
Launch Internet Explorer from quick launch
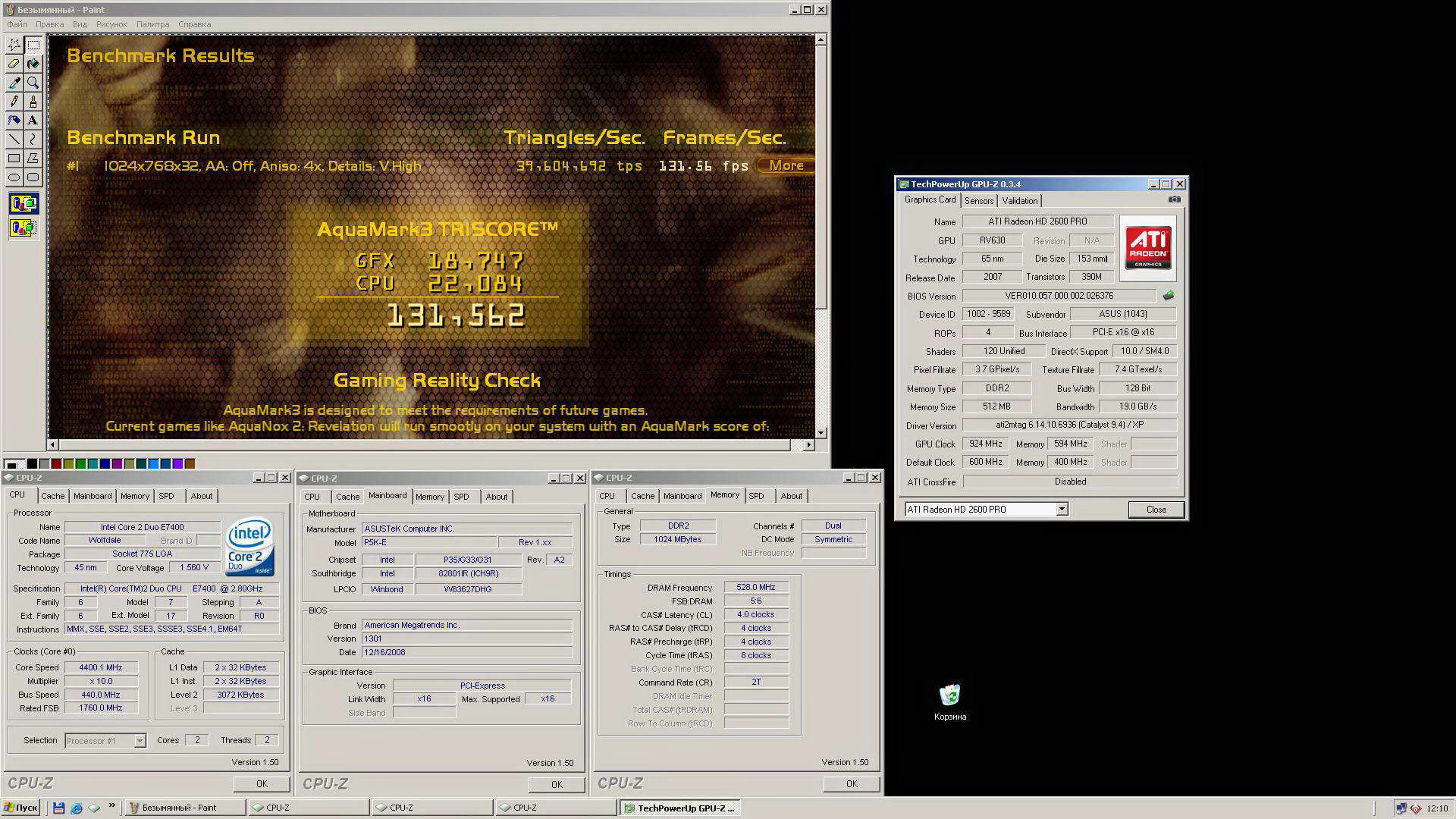click(x=77, y=808)
